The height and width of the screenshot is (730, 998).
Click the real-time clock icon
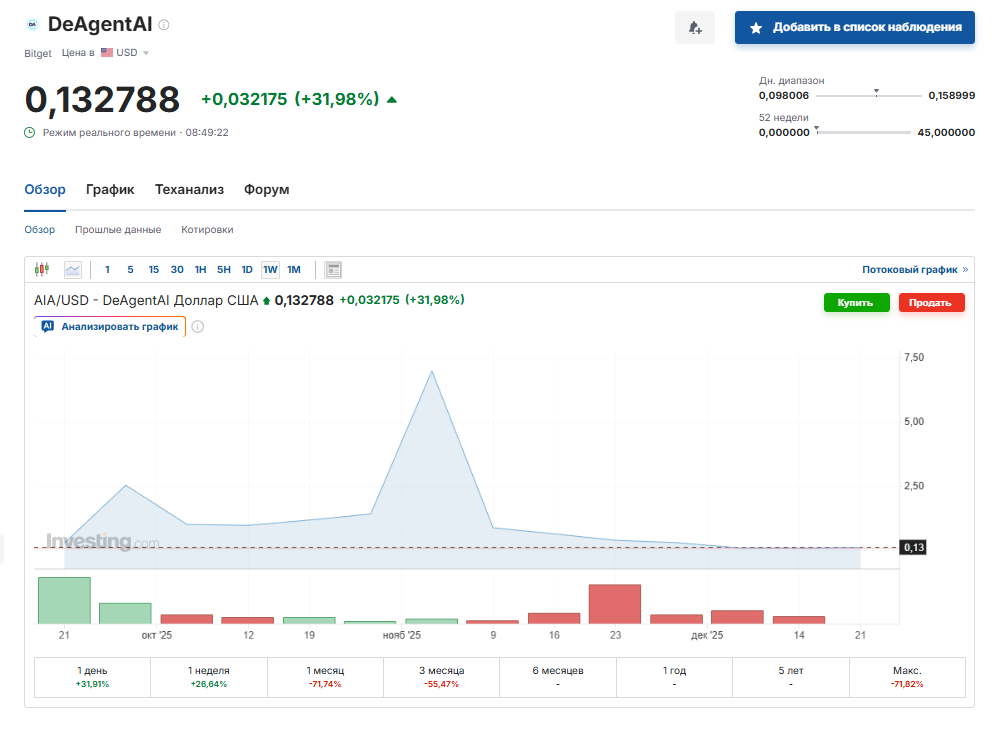30,132
